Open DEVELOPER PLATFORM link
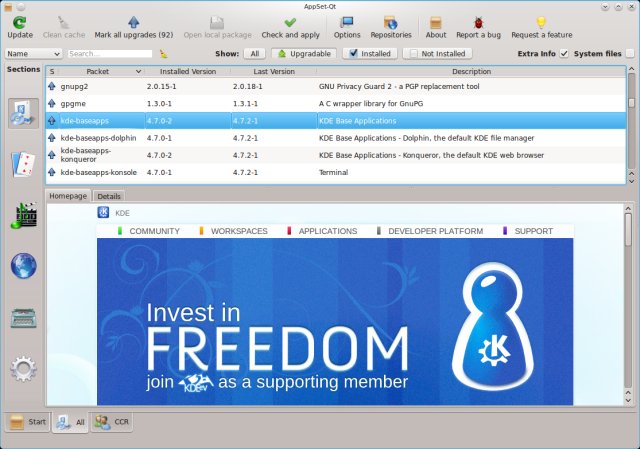 click(x=436, y=231)
